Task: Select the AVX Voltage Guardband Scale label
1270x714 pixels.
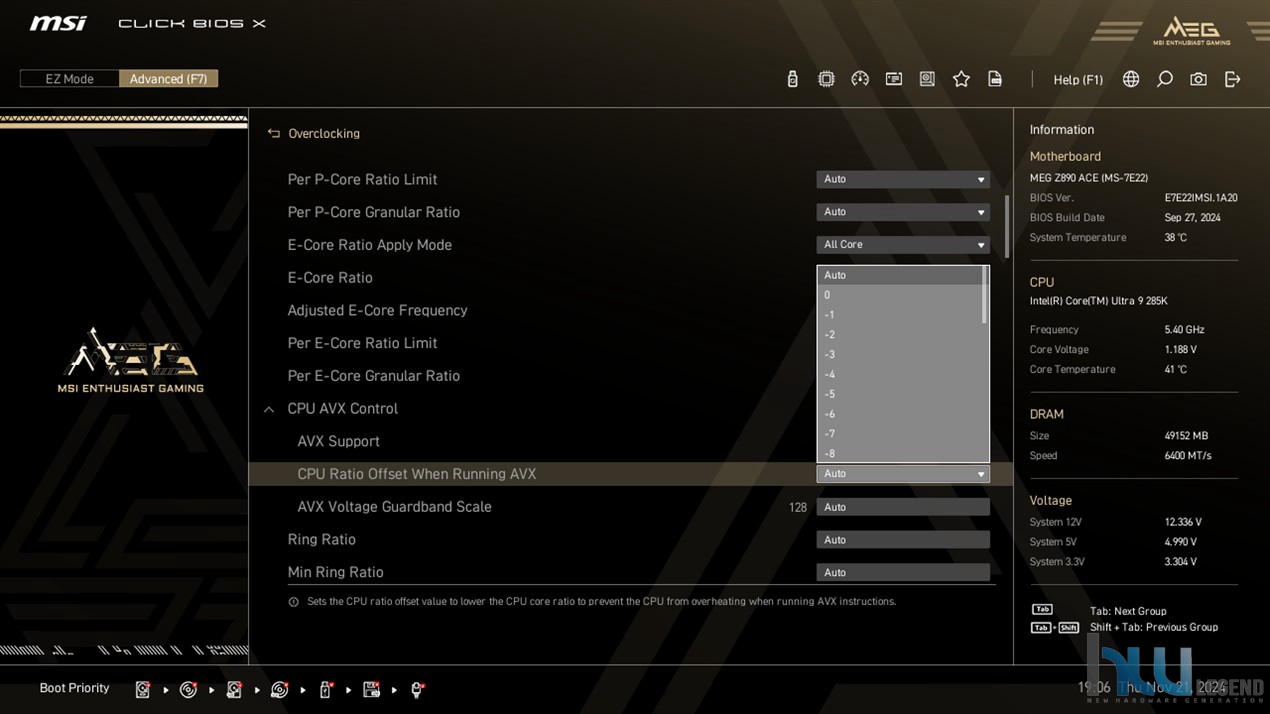Action: tap(394, 507)
